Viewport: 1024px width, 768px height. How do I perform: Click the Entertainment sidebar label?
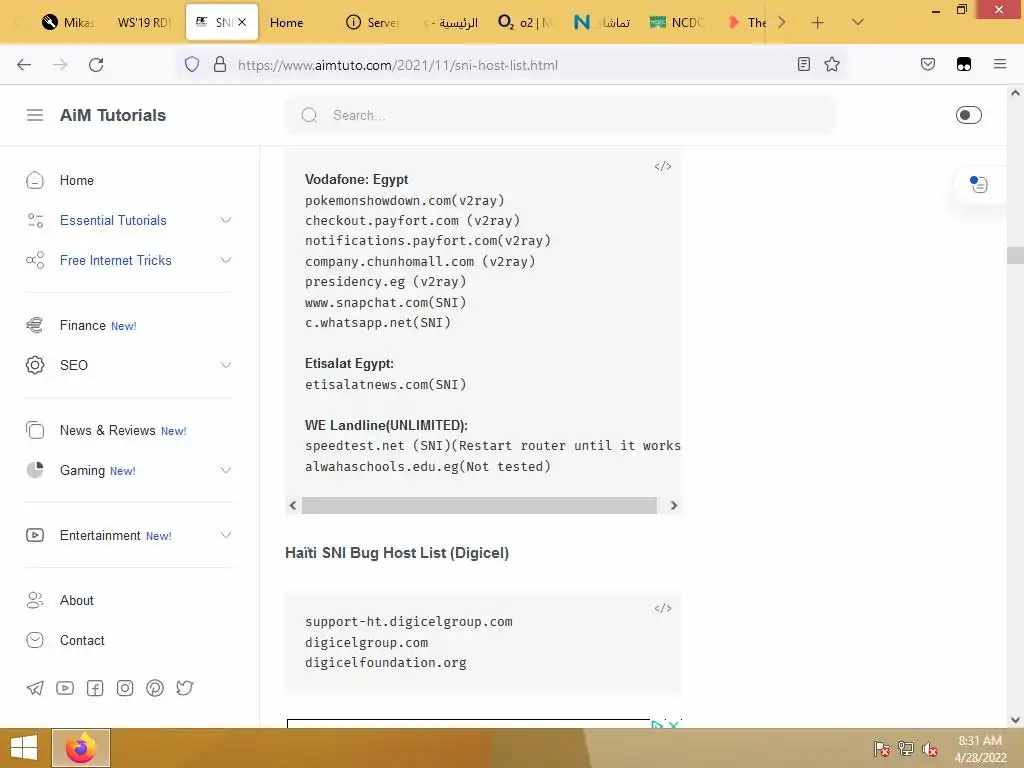point(100,535)
